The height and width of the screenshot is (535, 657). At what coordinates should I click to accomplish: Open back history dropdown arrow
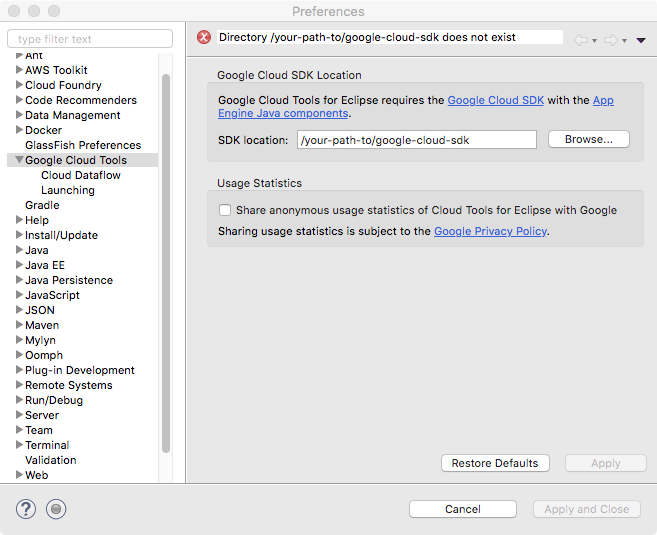tap(594, 41)
